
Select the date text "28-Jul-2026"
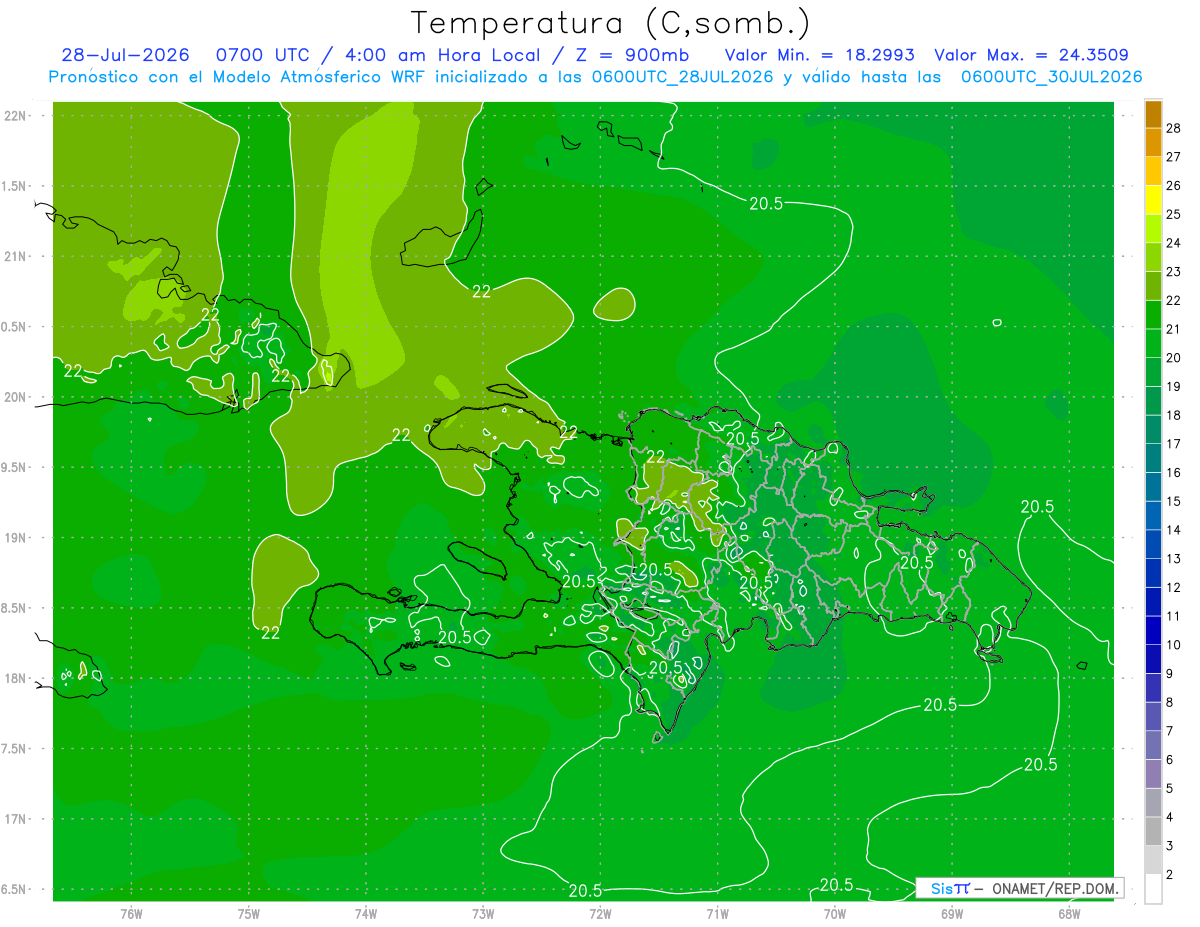(124, 55)
